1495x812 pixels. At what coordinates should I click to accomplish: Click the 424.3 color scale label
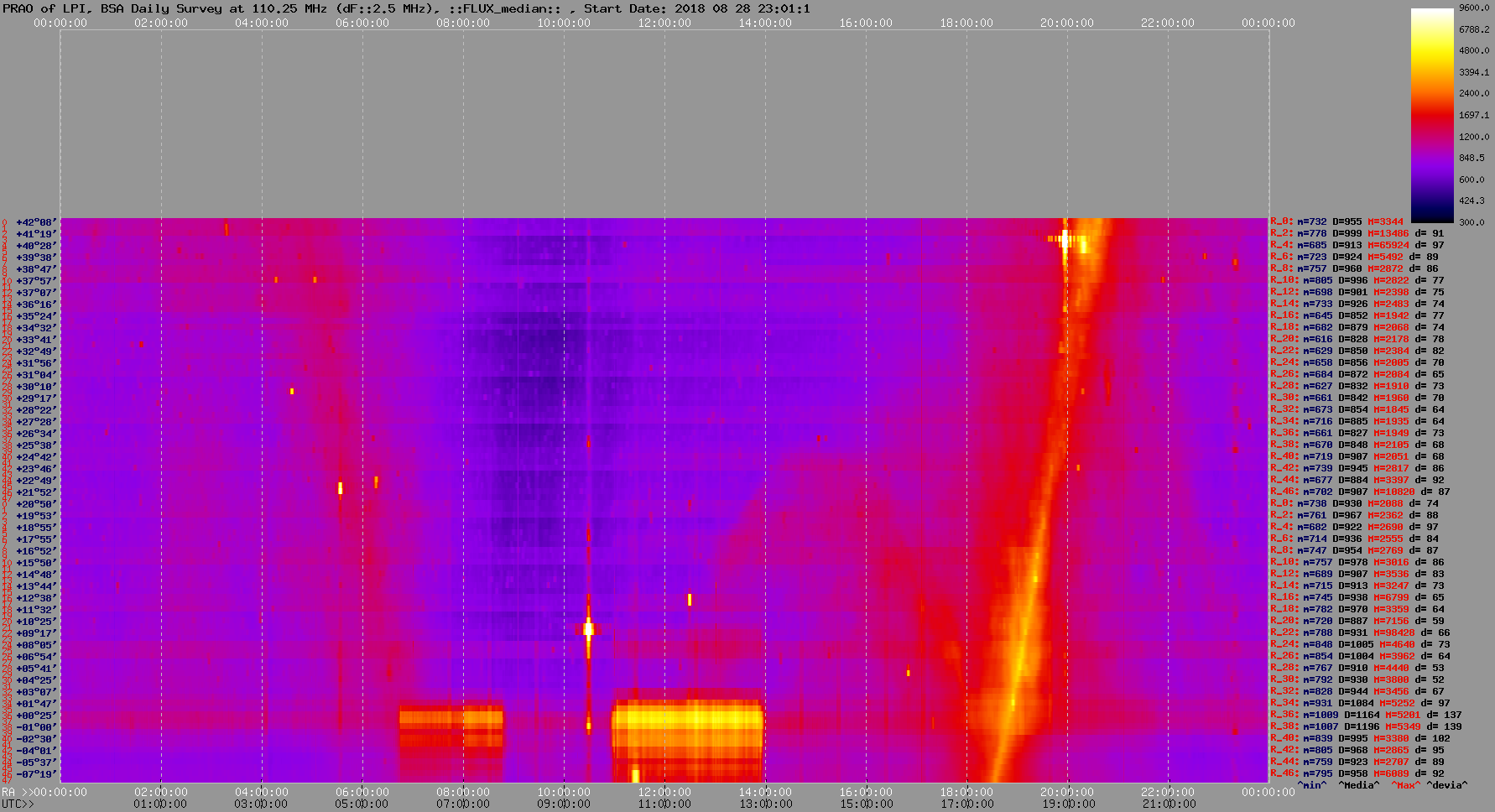[1472, 200]
